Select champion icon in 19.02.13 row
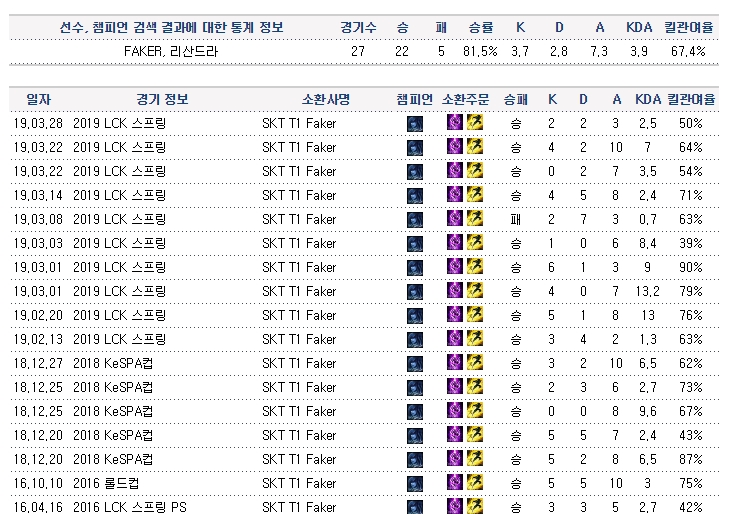Screen dimensions: 734x514 pos(415,339)
